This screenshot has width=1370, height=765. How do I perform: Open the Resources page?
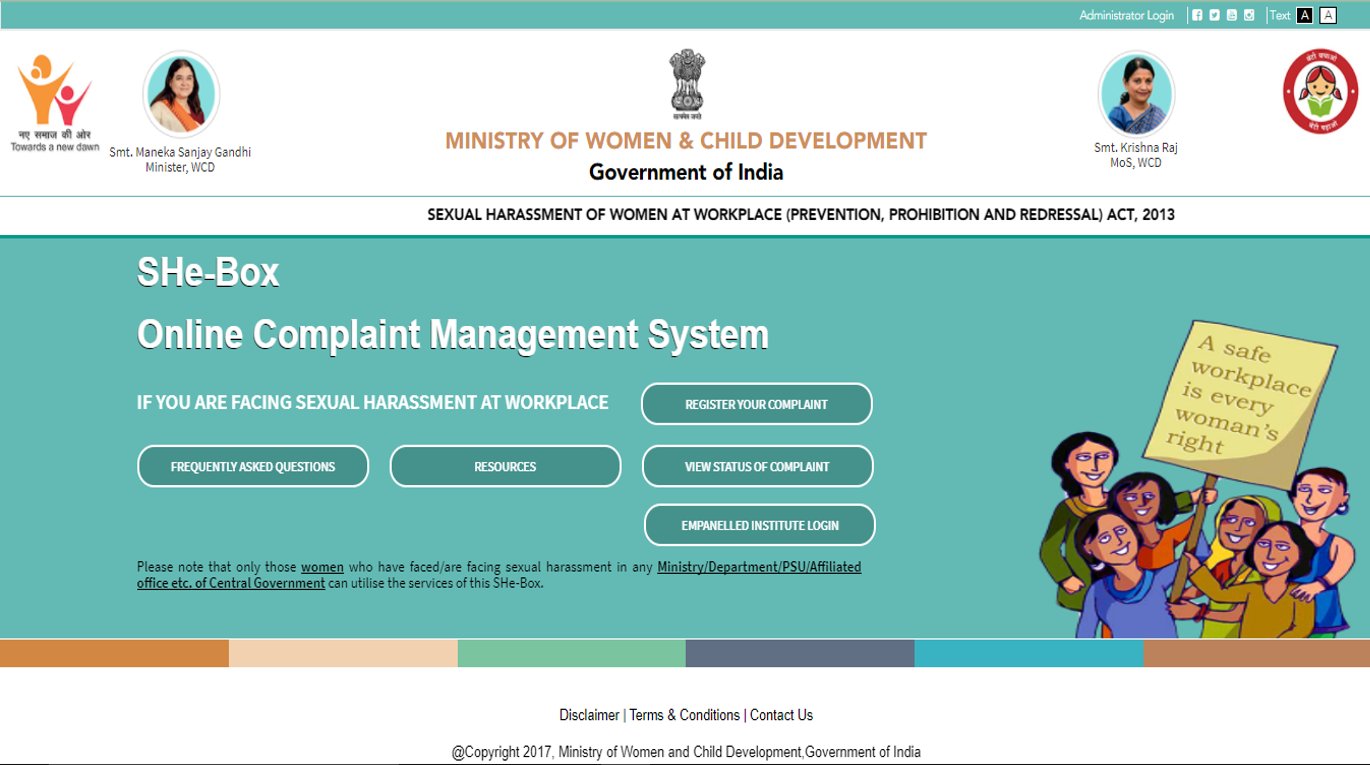505,466
